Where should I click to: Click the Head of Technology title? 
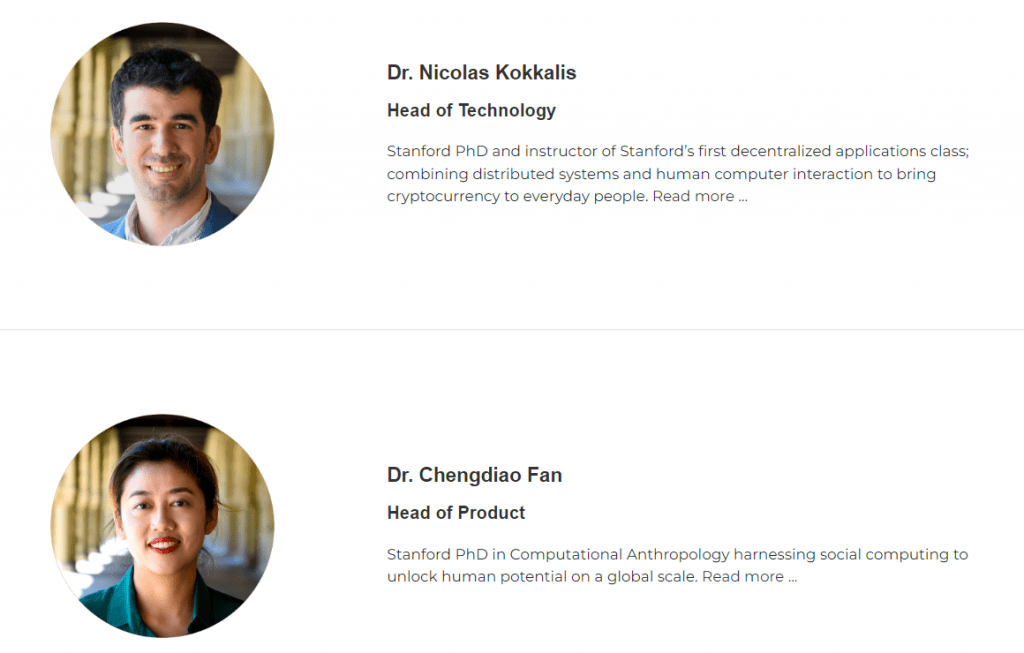point(471,110)
